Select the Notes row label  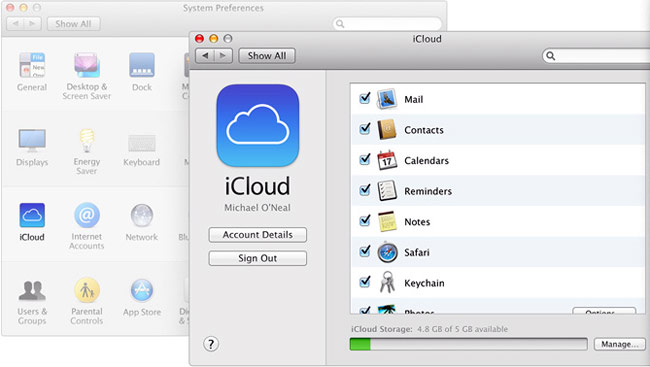(417, 222)
